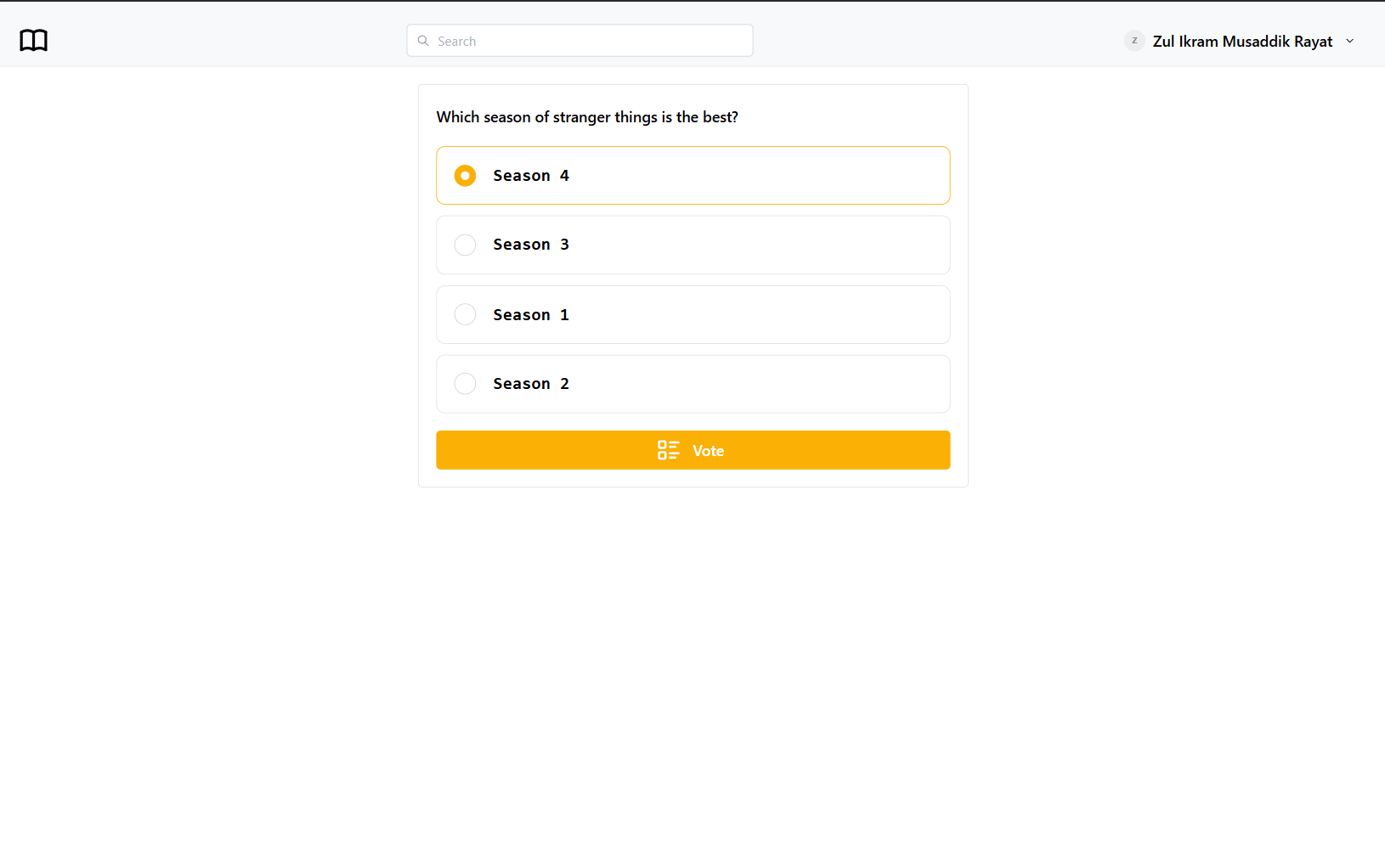Screen dimensions: 1385x868
Task: Click the "Season 2" option label text
Action: click(531, 384)
